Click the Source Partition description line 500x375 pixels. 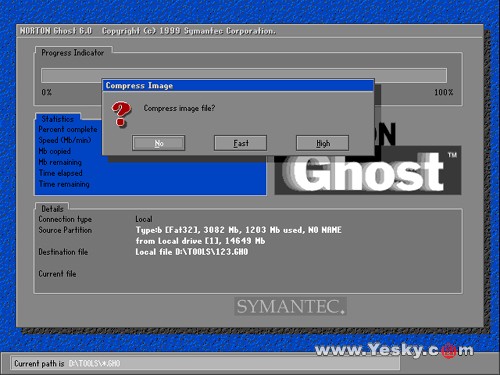point(238,230)
